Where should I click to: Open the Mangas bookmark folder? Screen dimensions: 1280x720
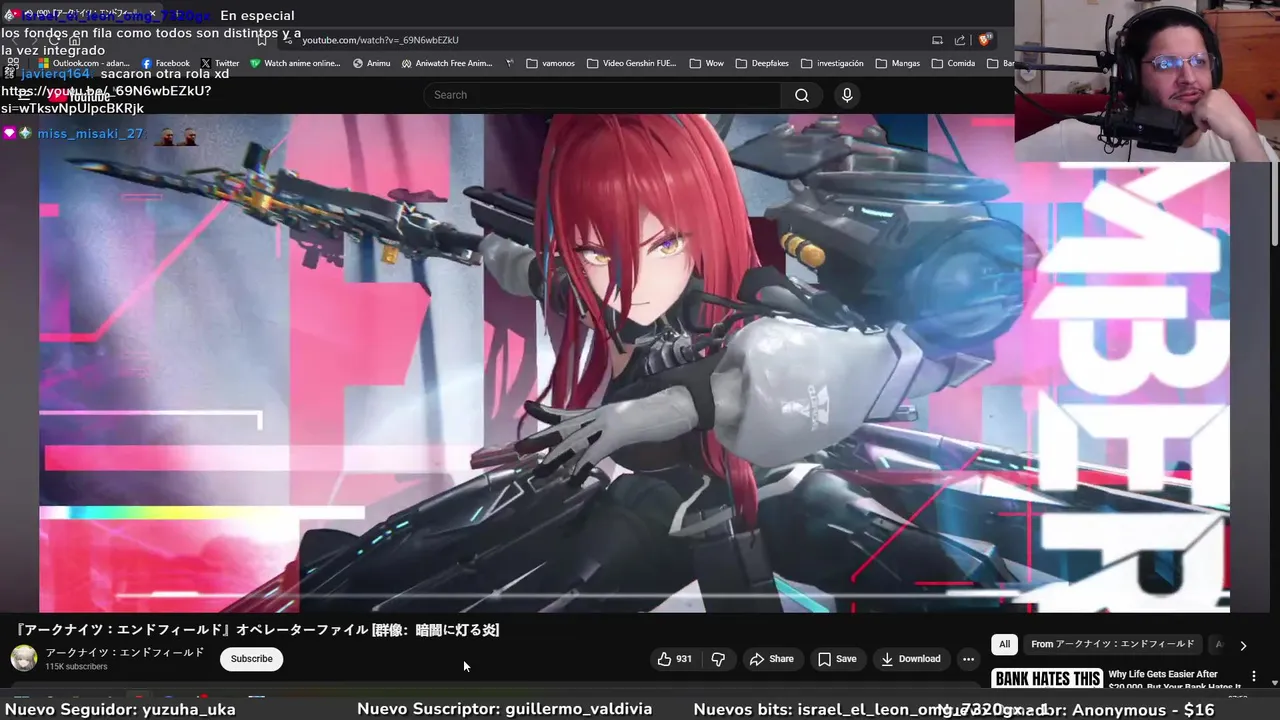(x=898, y=63)
